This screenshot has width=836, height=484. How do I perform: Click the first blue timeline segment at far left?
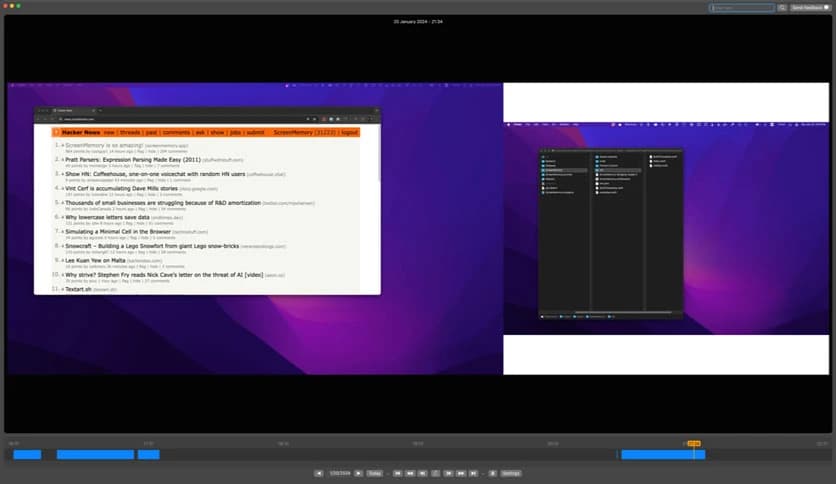tap(27, 455)
